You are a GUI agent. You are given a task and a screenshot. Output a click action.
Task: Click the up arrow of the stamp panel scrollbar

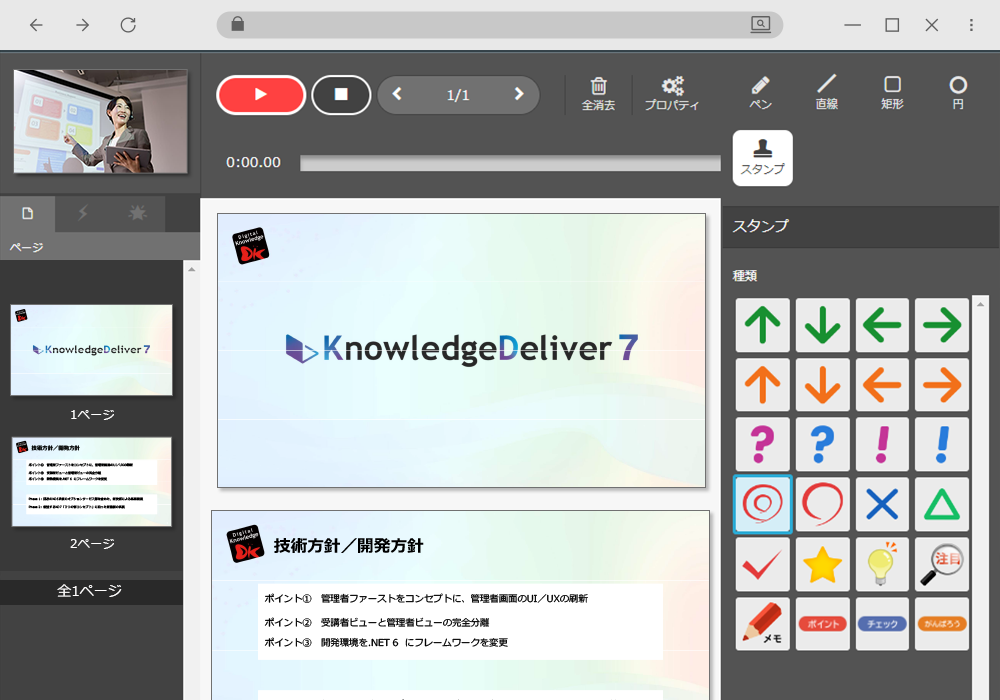pyautogui.click(x=980, y=305)
